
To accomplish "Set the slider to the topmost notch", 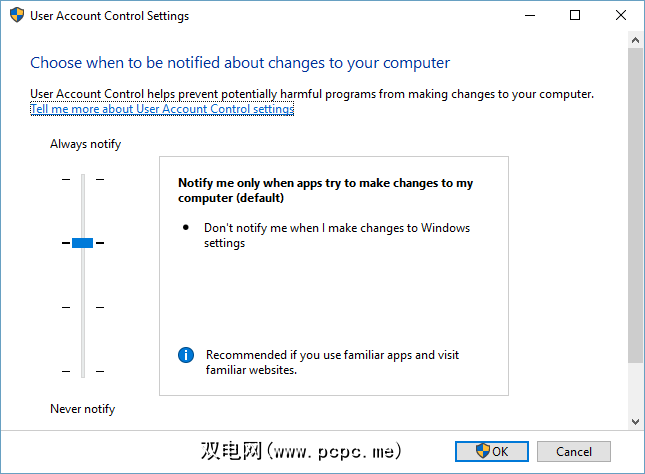I will pyautogui.click(x=83, y=178).
